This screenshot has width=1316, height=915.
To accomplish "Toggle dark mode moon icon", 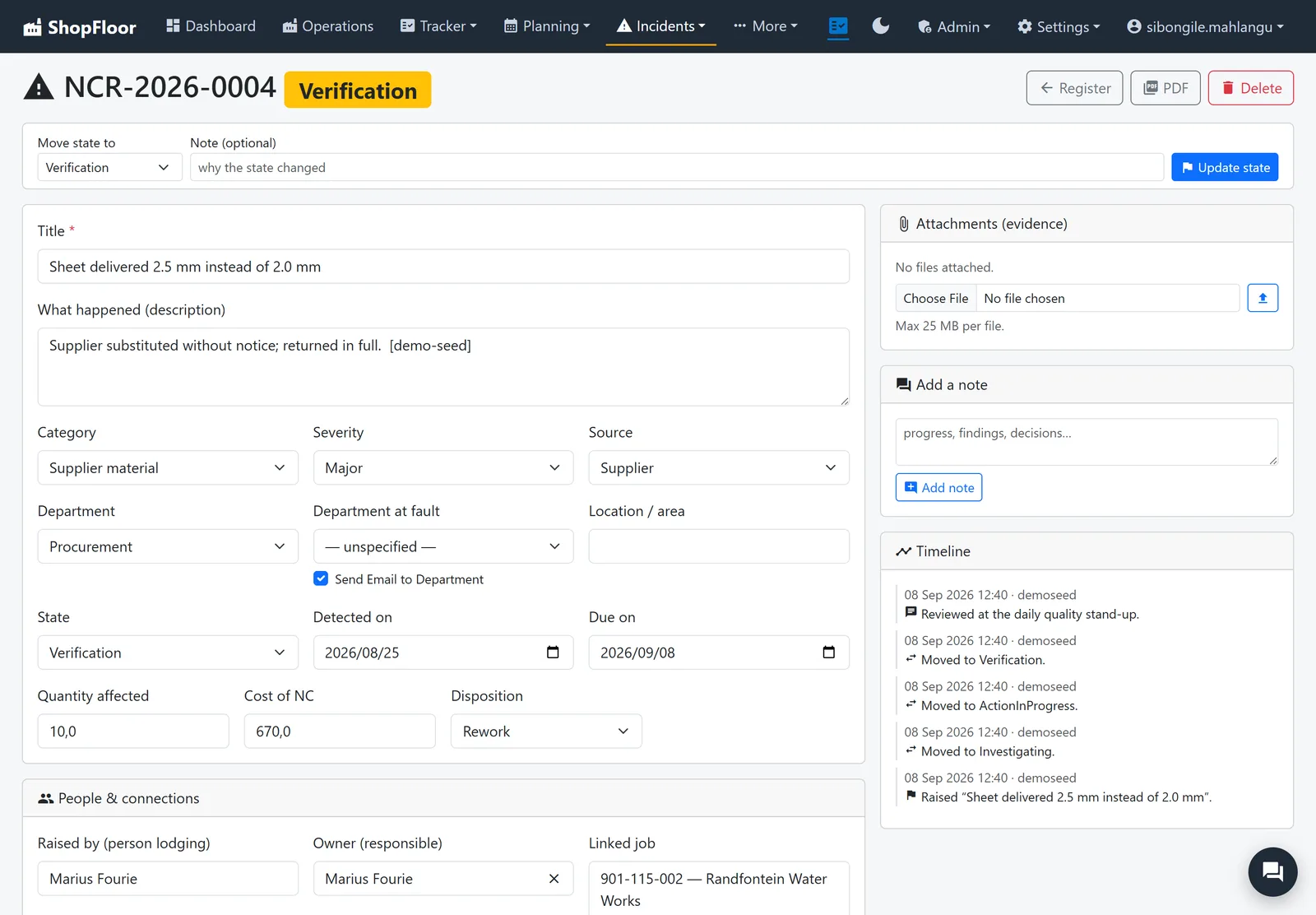I will (880, 26).
